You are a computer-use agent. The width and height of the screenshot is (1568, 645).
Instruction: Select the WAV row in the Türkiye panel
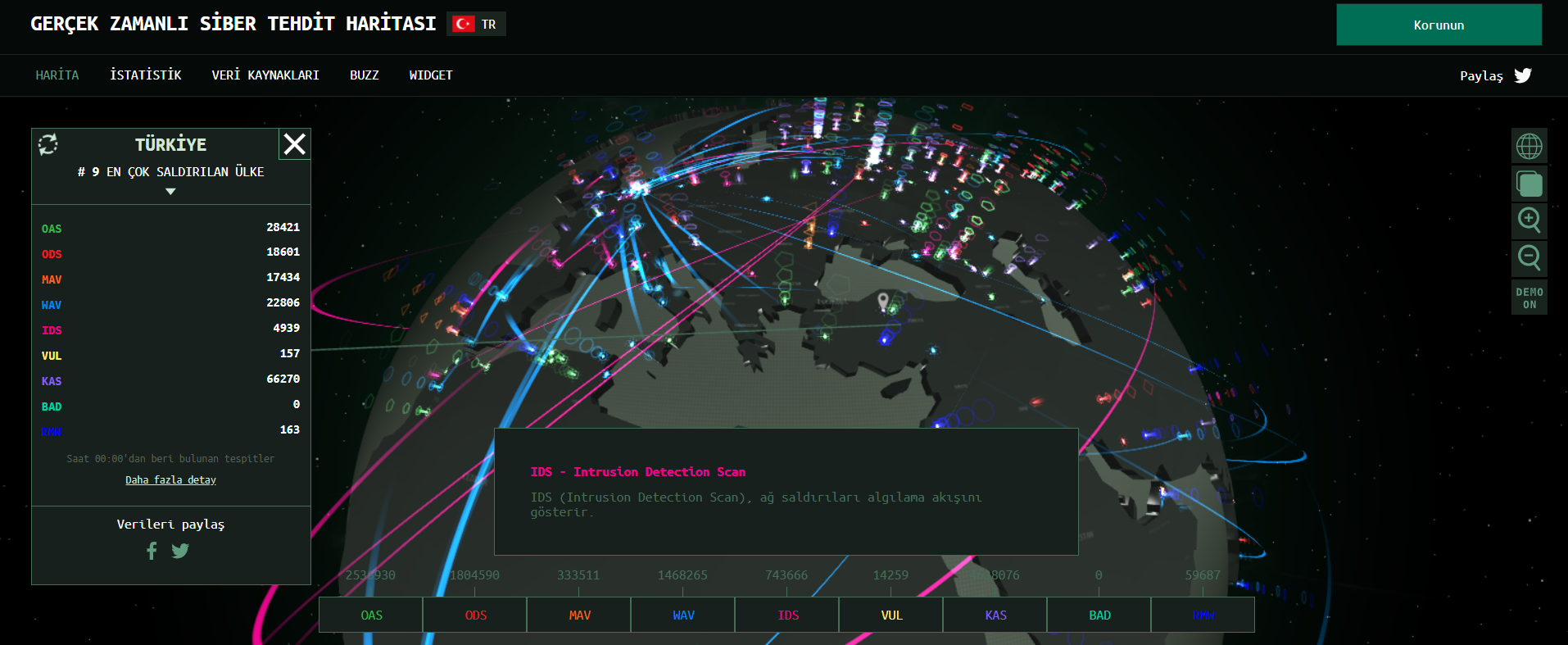click(x=170, y=304)
